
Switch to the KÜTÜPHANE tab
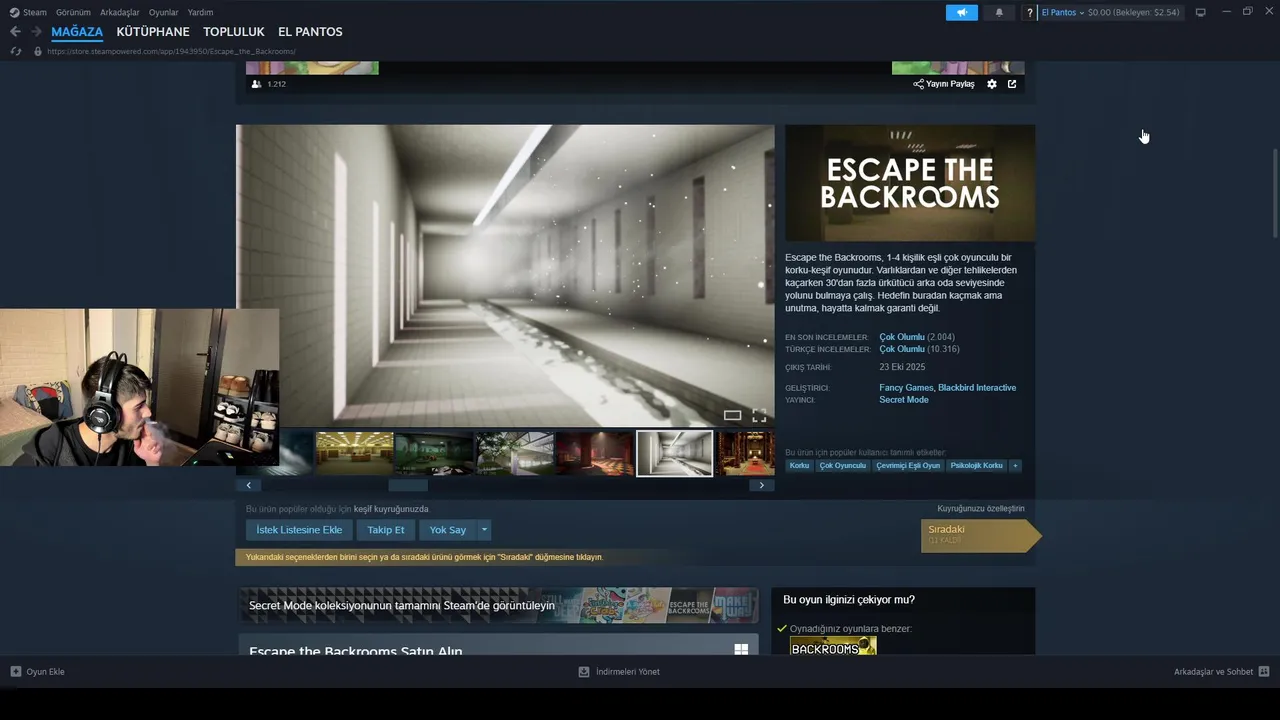153,32
